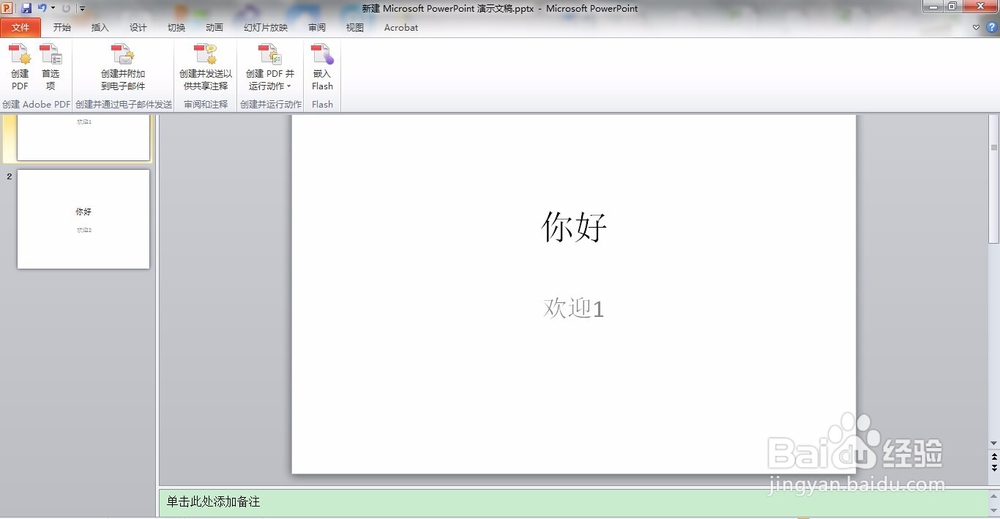1000x519 pixels.
Task: Click the notes field 单击此处添加备注
Action: 213,502
